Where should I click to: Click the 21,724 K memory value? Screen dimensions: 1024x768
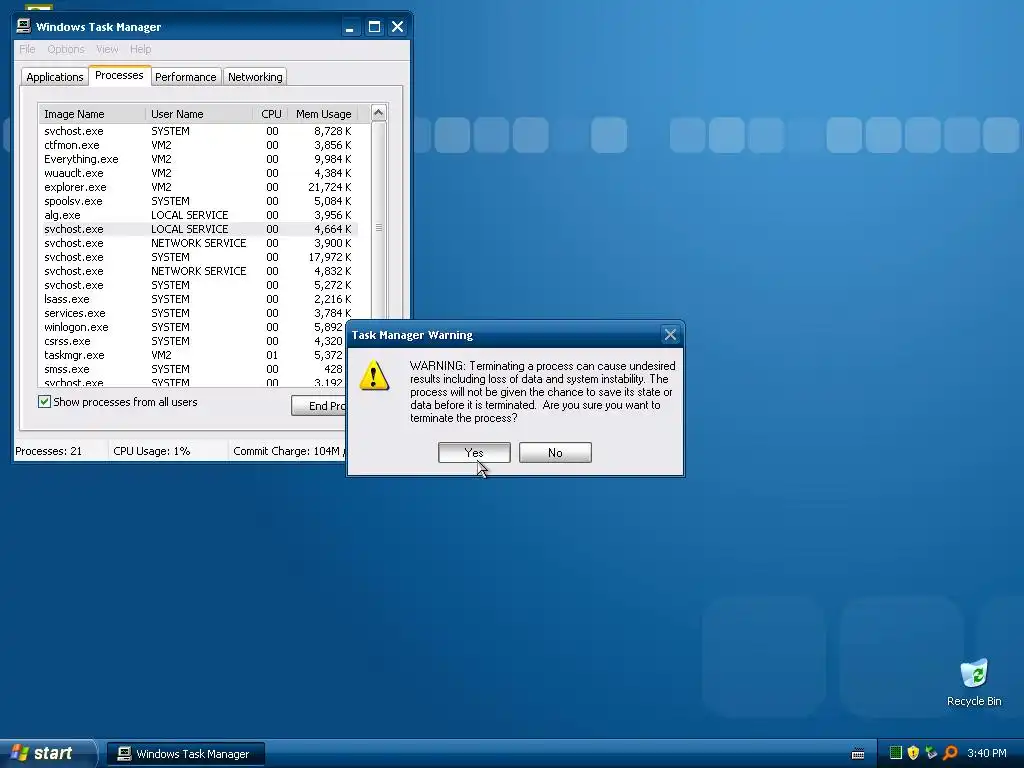click(x=330, y=187)
